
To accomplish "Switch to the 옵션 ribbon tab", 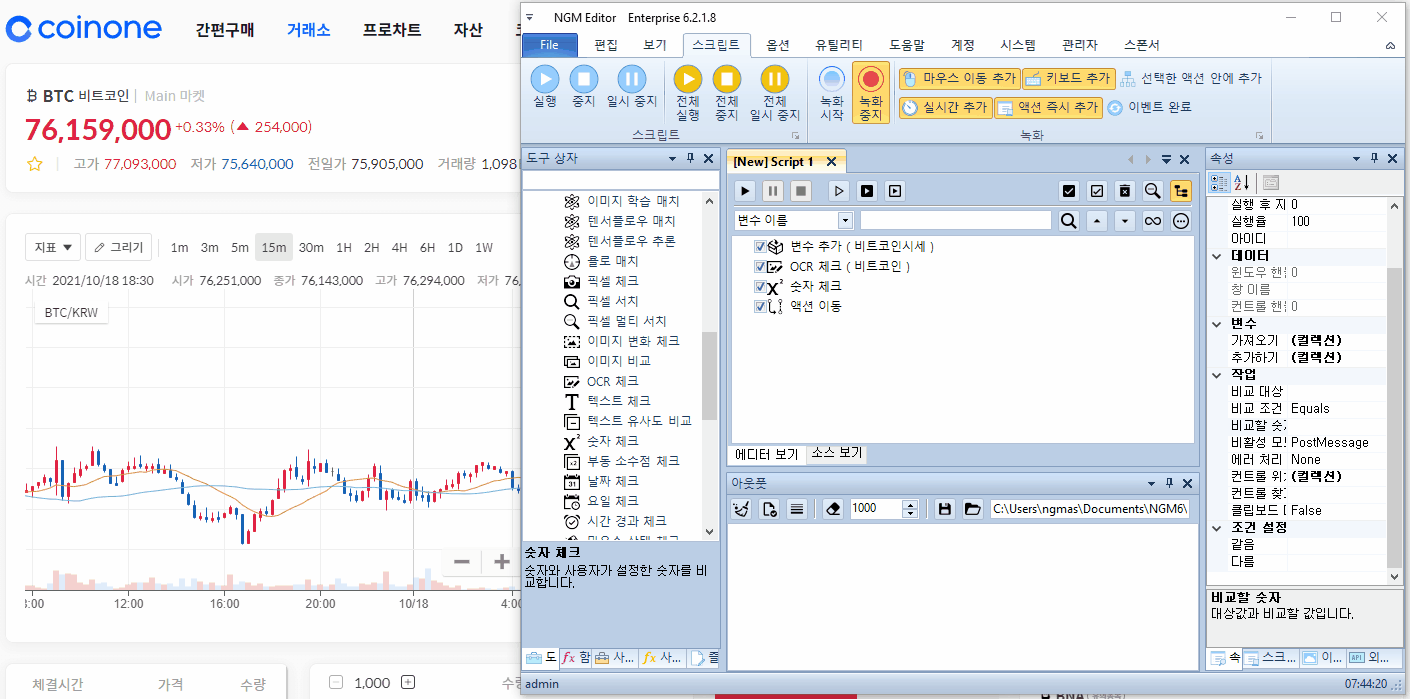I will click(x=778, y=45).
